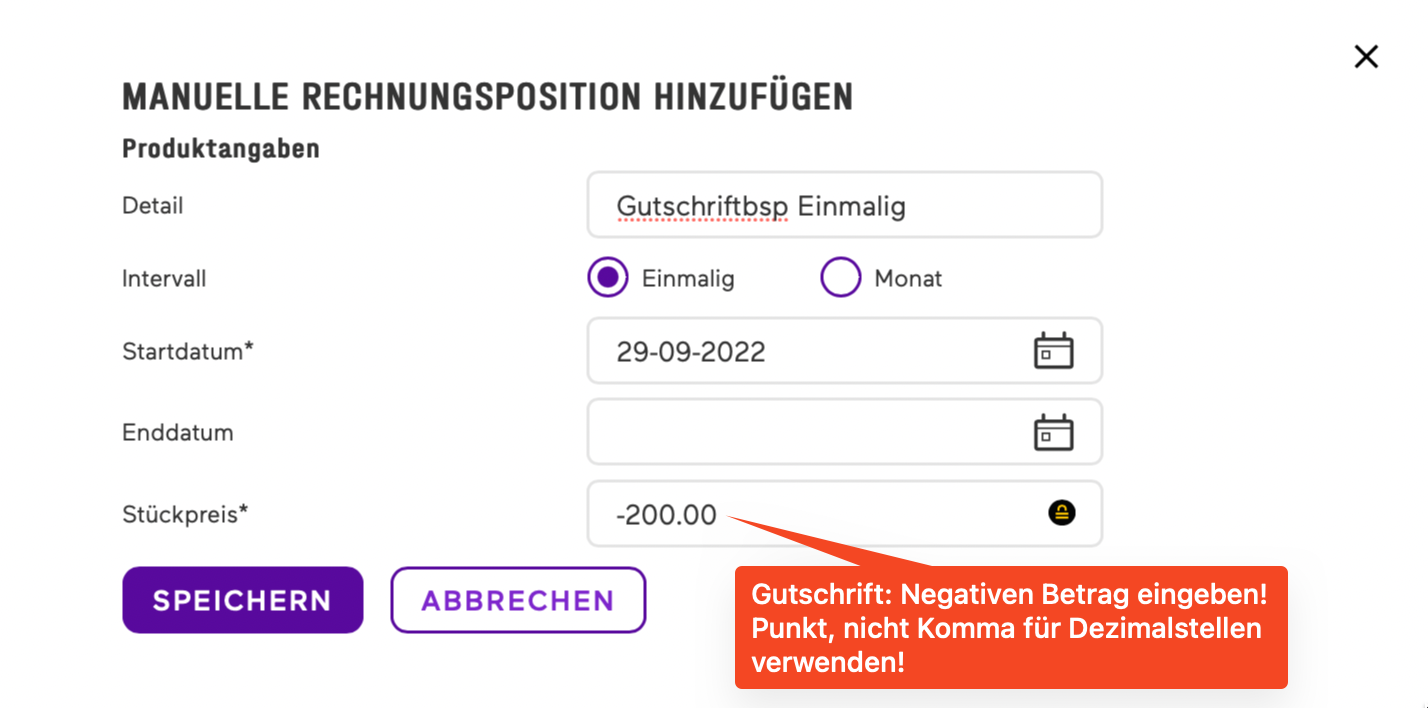Click the orange Gutschrift hint callout
Image resolution: width=1428 pixels, height=708 pixels.
click(x=1010, y=628)
